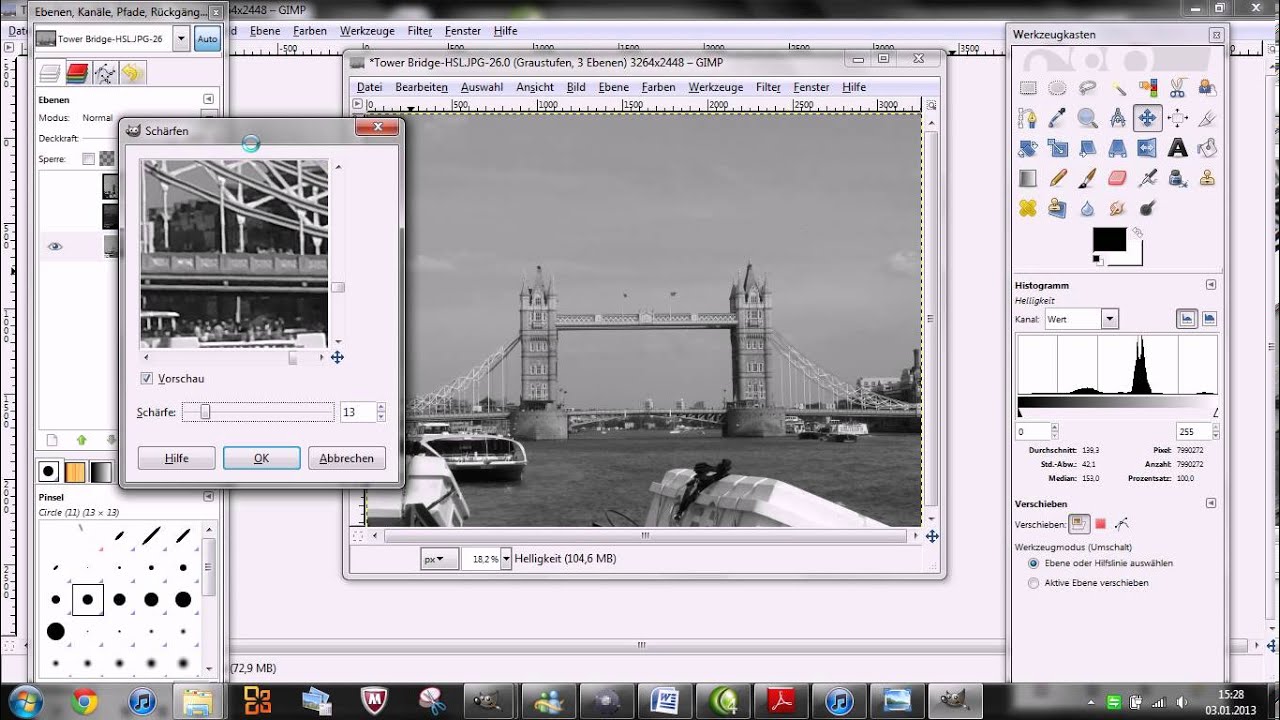Open the image selector dropdown arrow
The height and width of the screenshot is (720, 1280).
[181, 39]
